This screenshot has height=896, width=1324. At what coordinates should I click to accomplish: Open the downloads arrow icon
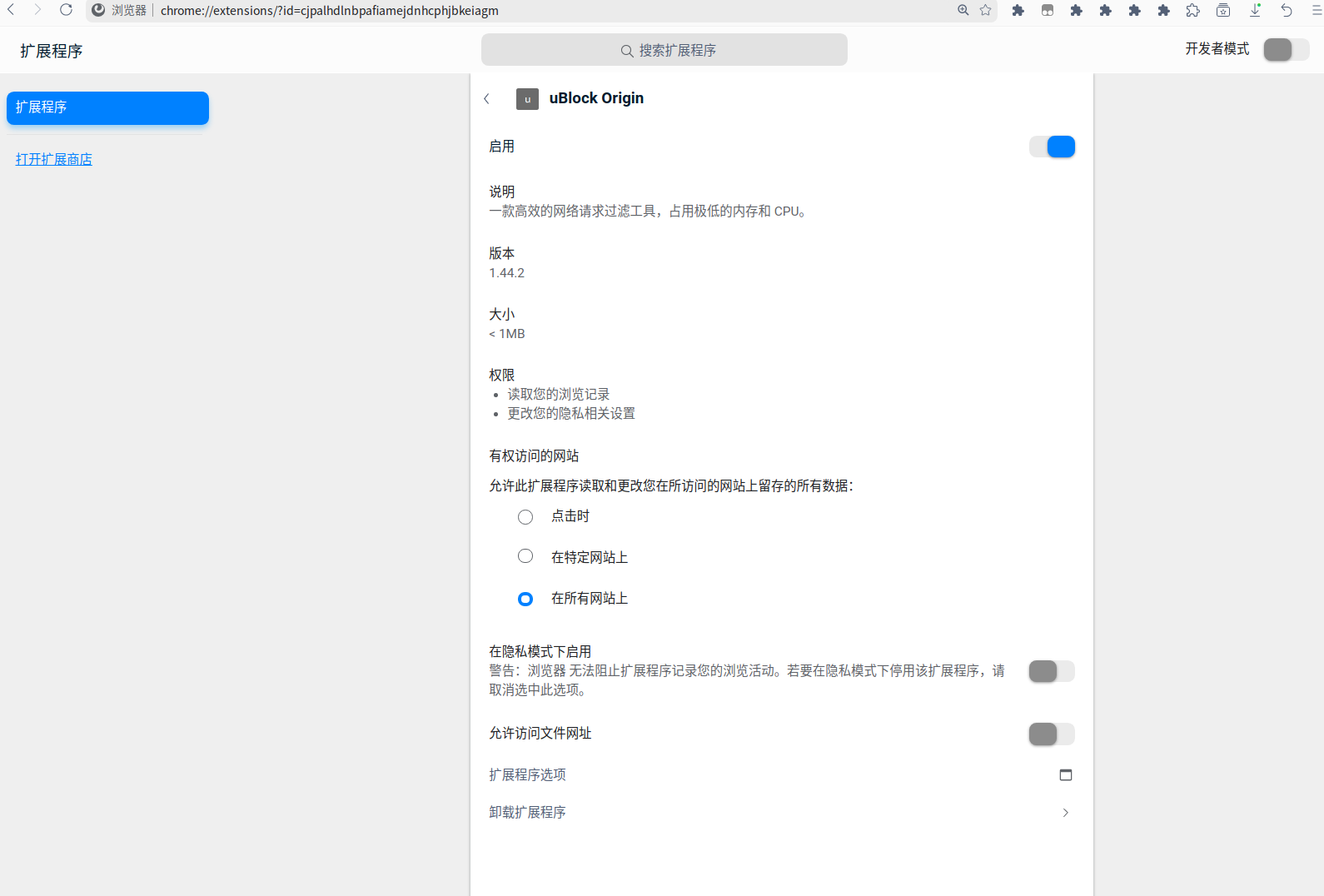[x=1255, y=10]
